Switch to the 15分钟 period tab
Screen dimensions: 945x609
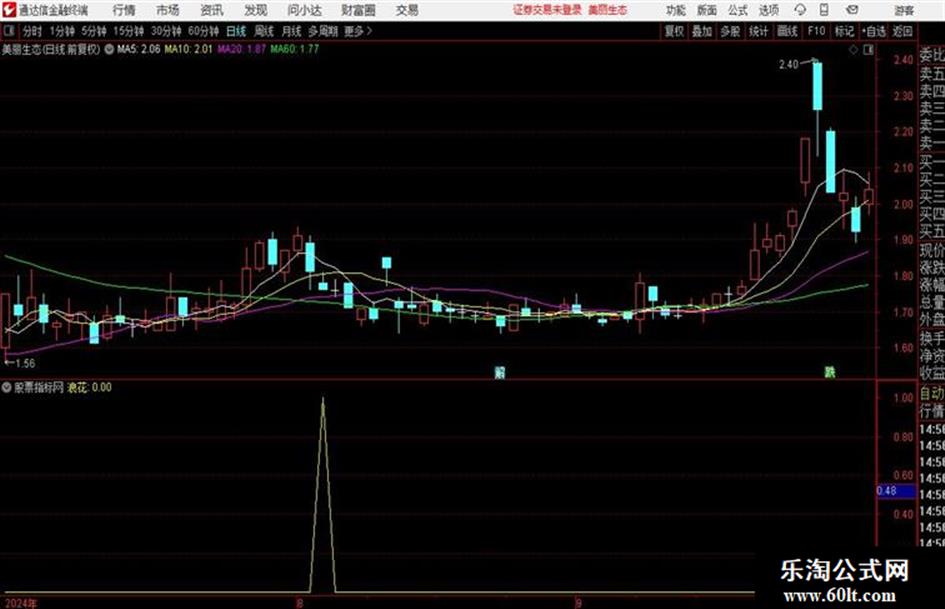[128, 31]
